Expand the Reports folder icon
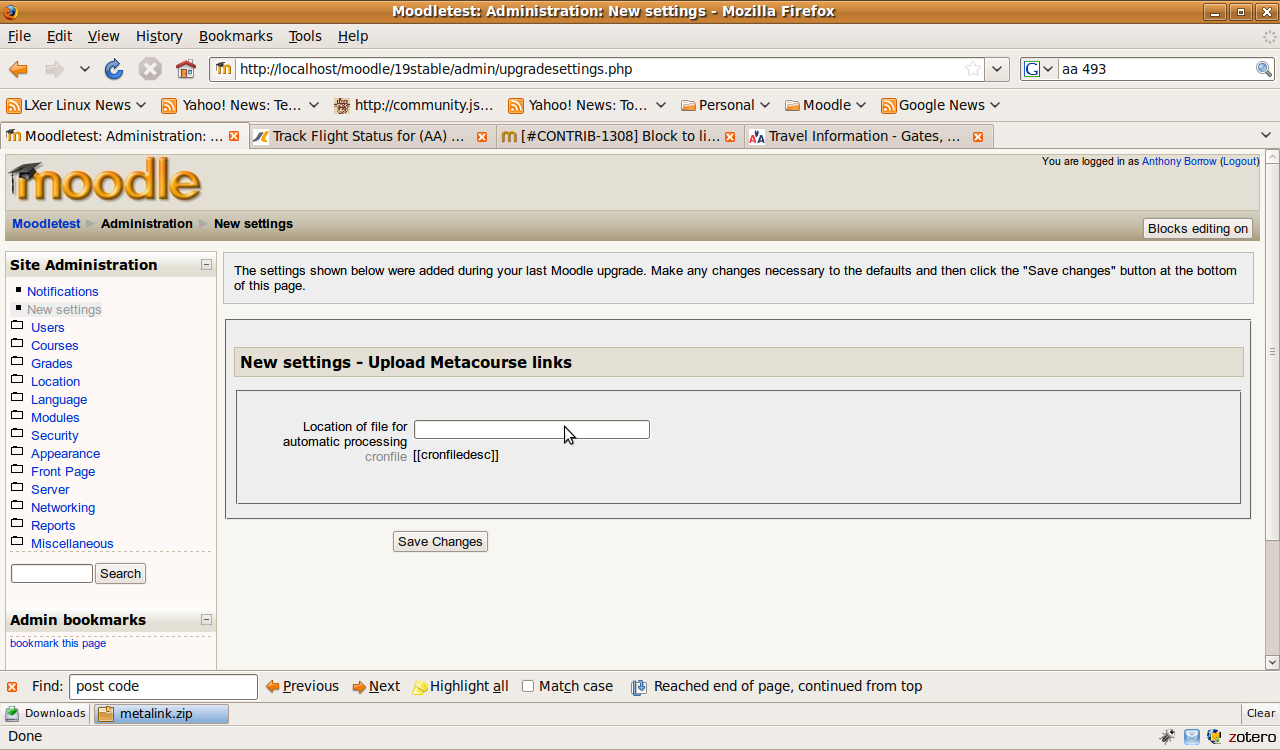The image size is (1280, 750). click(x=17, y=524)
